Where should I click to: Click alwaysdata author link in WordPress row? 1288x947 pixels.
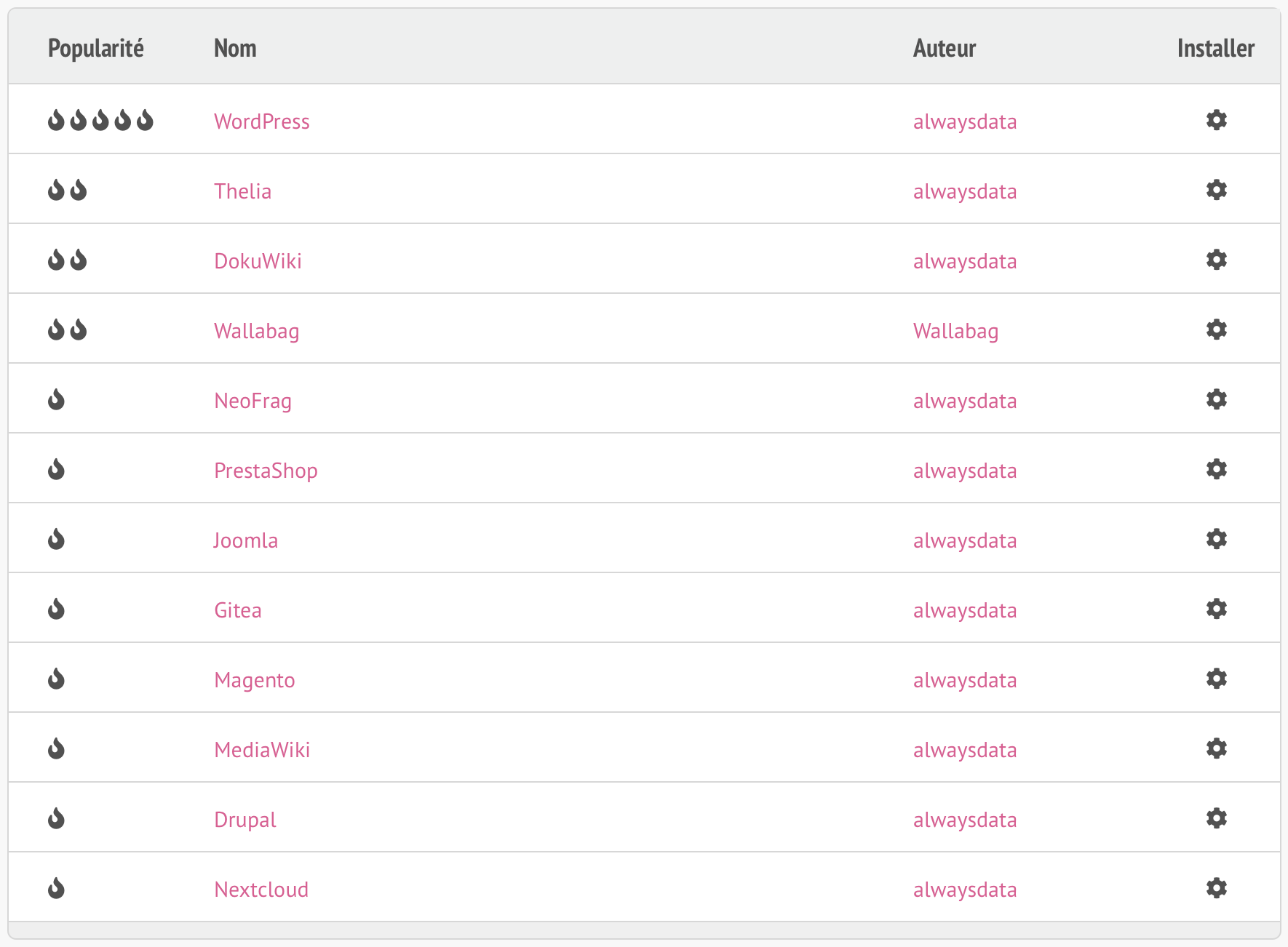(965, 121)
